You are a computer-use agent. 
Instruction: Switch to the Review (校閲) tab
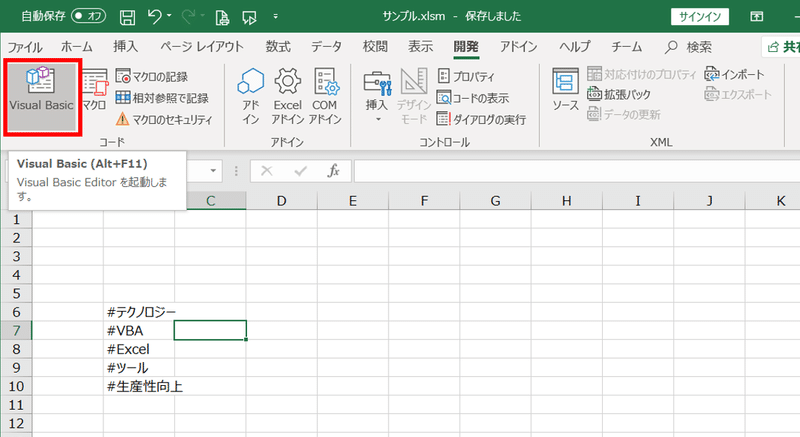click(375, 47)
